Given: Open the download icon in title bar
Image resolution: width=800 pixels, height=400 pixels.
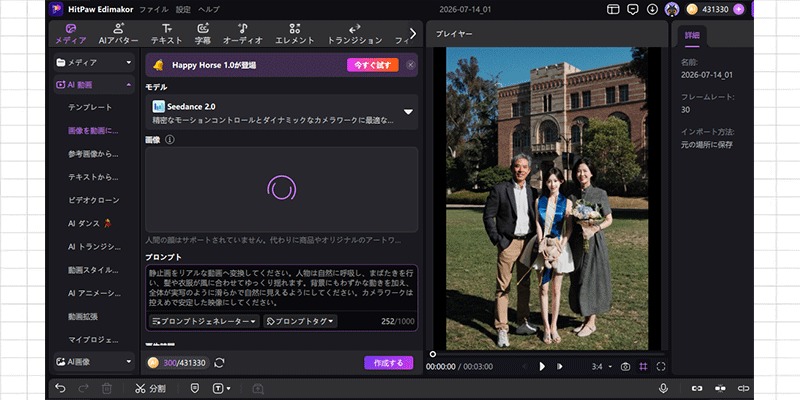Looking at the screenshot, I should click(652, 9).
